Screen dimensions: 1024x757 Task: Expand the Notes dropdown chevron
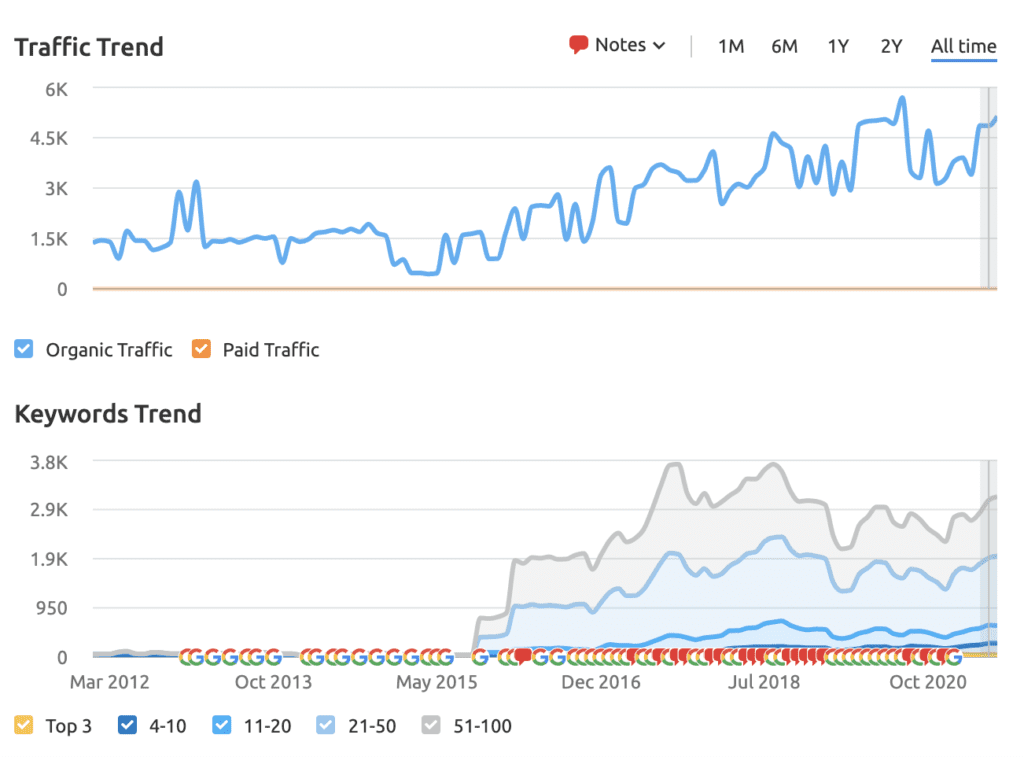(x=660, y=46)
